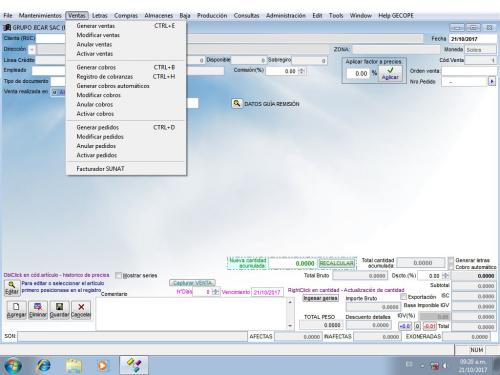Open Windows Media Player from taskbar
The width and height of the screenshot is (500, 375).
point(102,365)
